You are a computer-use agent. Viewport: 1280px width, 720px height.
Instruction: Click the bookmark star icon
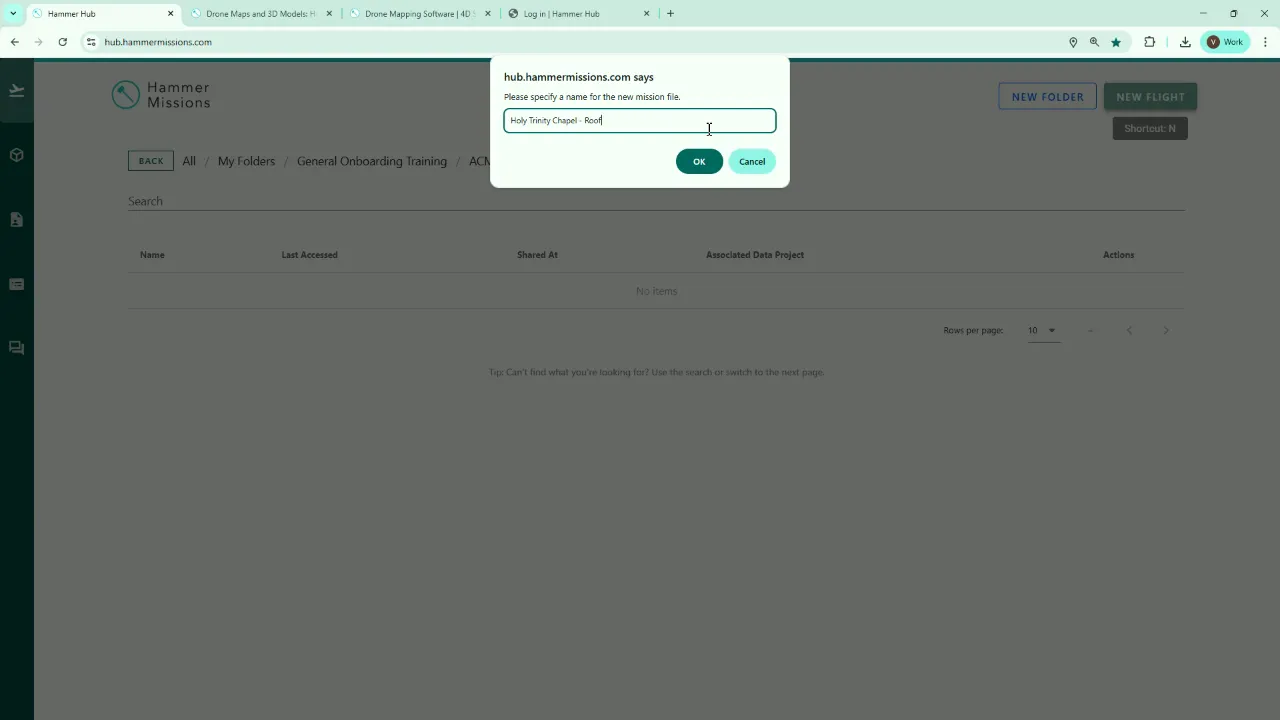click(x=1116, y=42)
